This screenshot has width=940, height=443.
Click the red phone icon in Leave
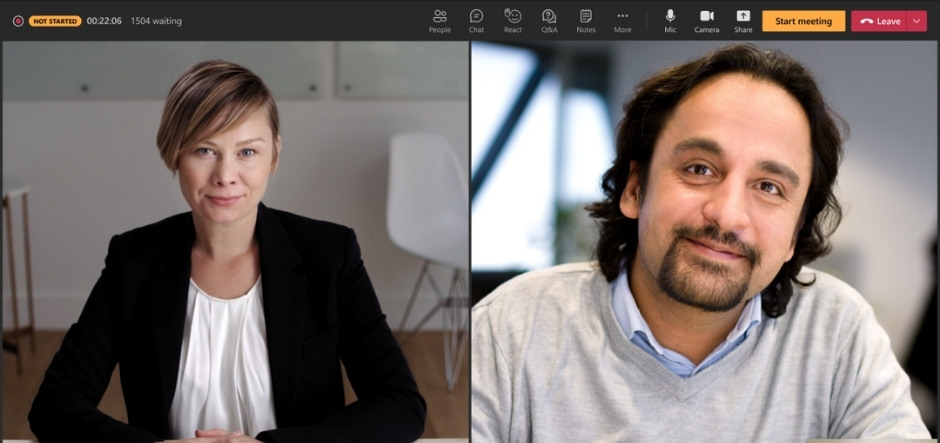coord(866,21)
